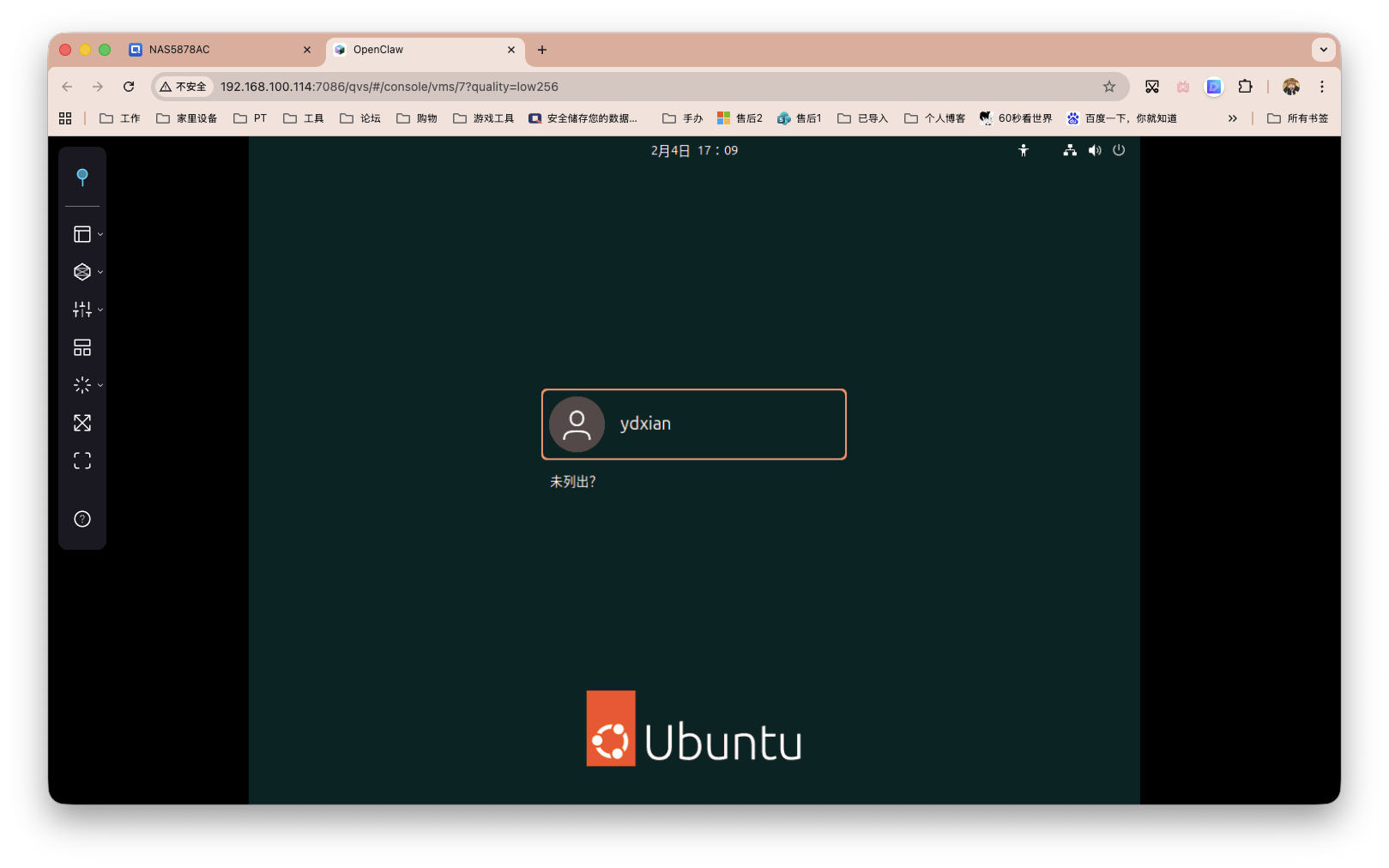Select the ydxian user account
Viewport: 1389px width, 868px height.
pos(693,425)
